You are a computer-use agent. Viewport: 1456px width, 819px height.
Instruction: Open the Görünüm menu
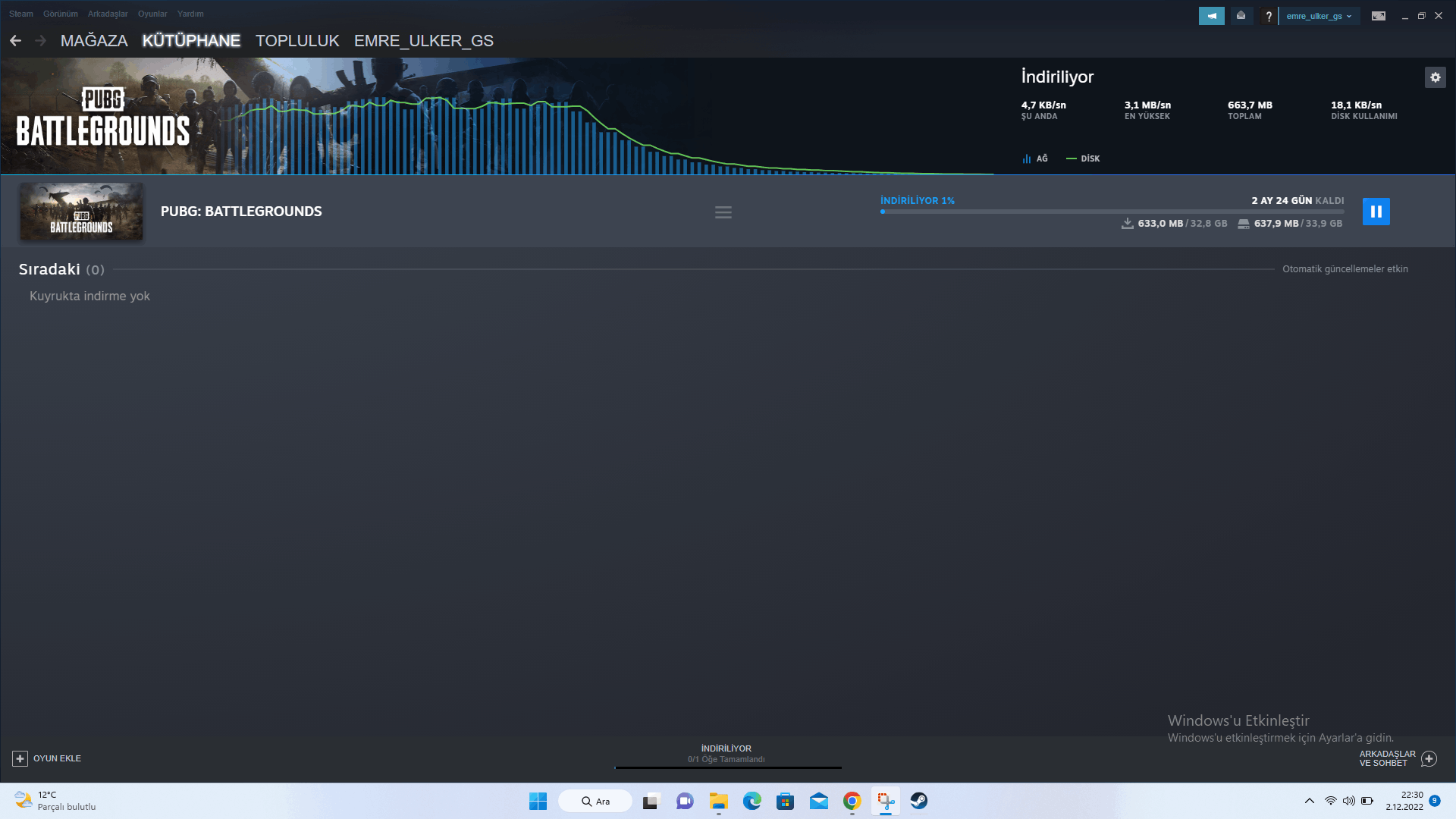tap(61, 14)
